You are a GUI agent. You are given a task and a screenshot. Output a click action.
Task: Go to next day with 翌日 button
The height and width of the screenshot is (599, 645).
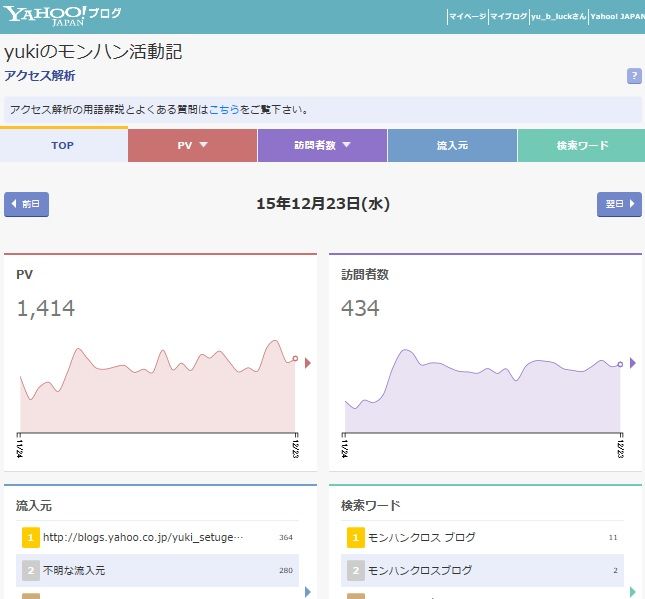tap(619, 204)
